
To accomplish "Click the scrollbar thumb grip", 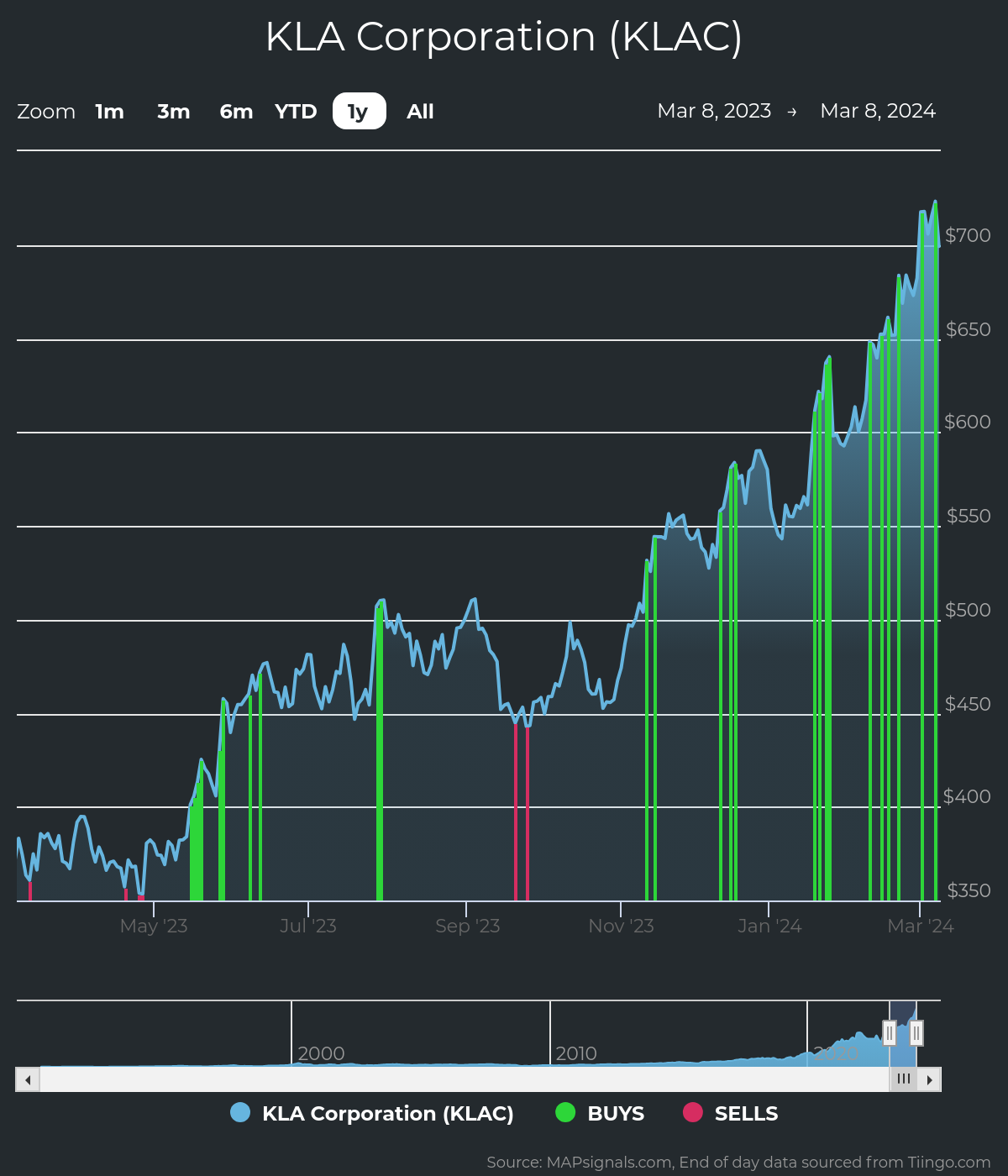I will tap(904, 1079).
